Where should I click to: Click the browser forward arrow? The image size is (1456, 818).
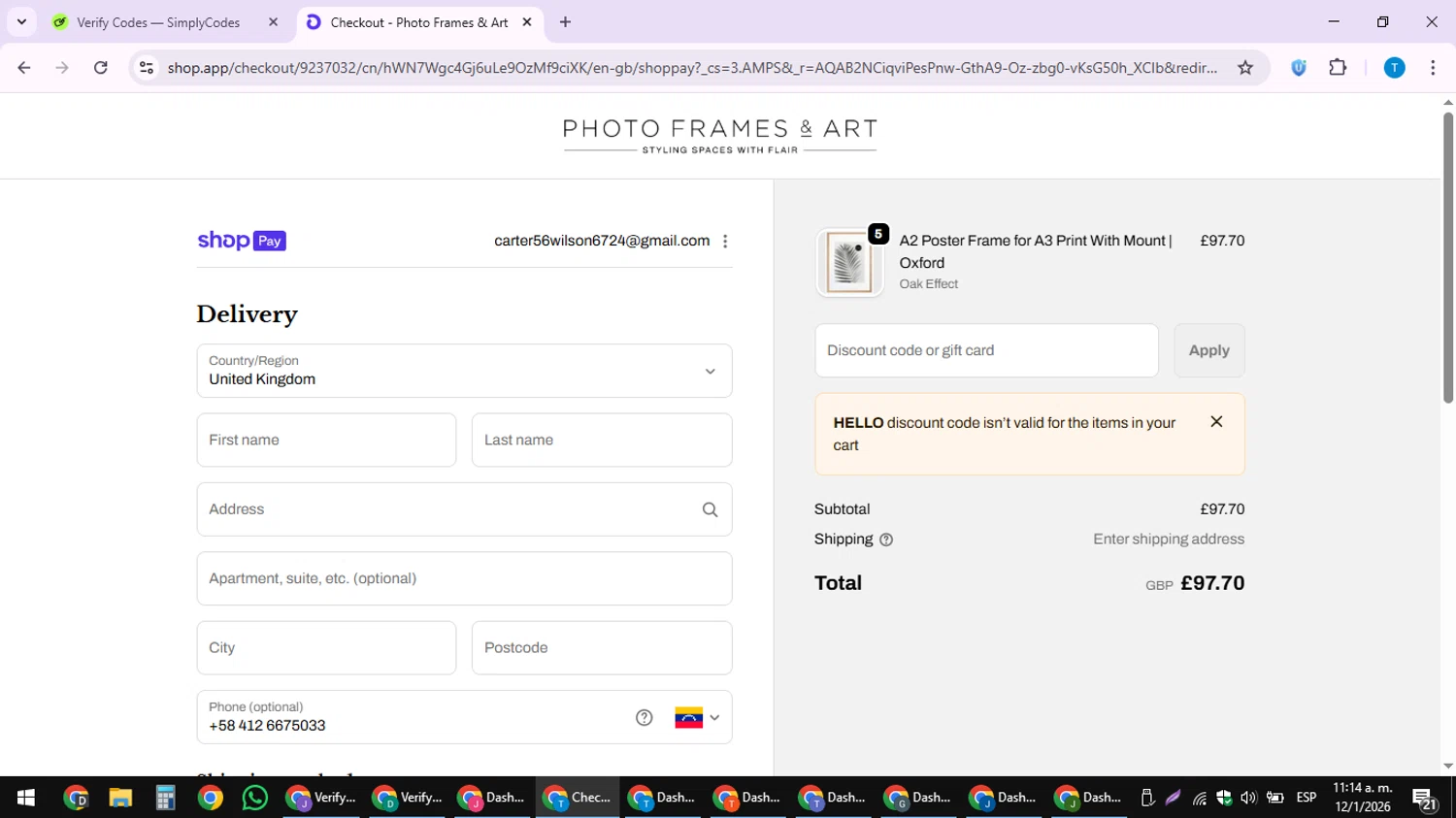pyautogui.click(x=62, y=68)
